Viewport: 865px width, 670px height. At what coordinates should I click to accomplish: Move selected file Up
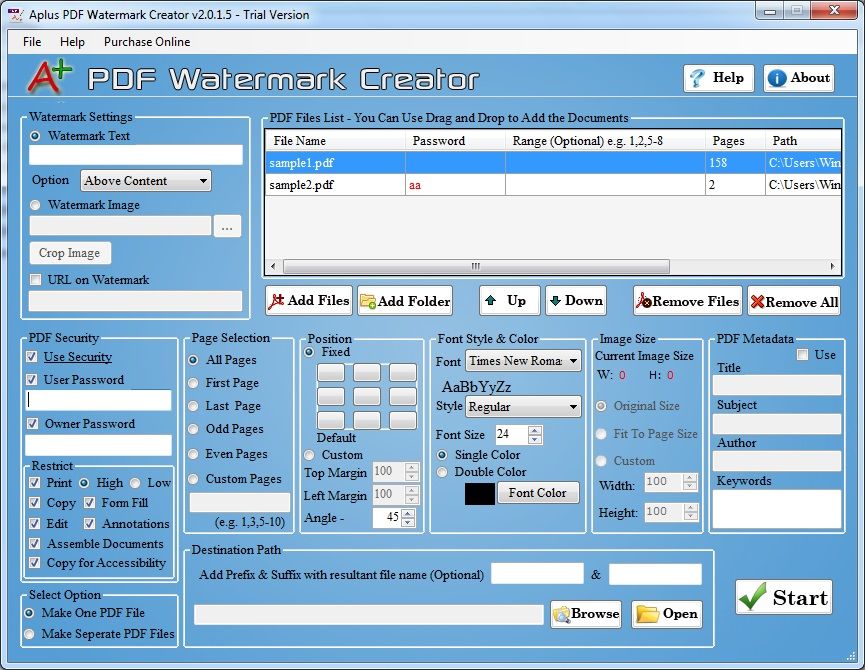(x=509, y=301)
